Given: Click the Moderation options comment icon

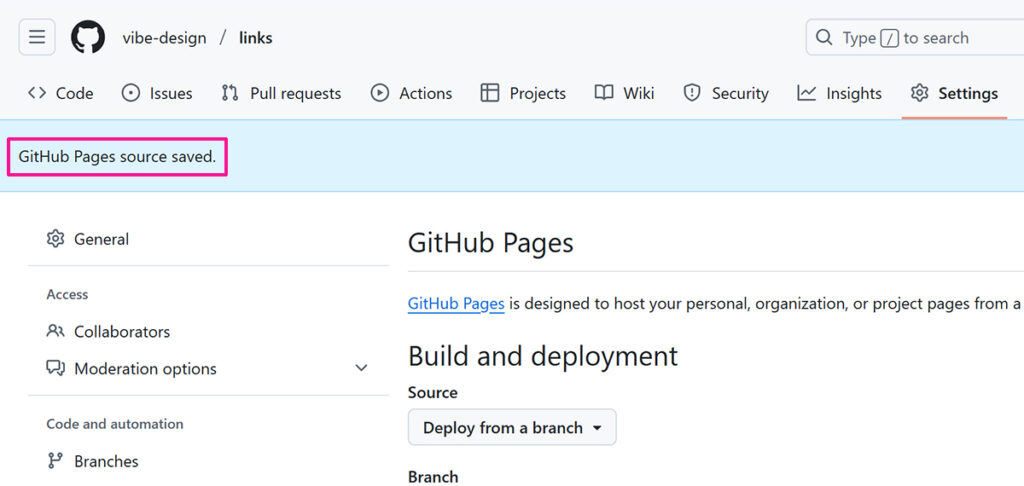Looking at the screenshot, I should [x=56, y=368].
